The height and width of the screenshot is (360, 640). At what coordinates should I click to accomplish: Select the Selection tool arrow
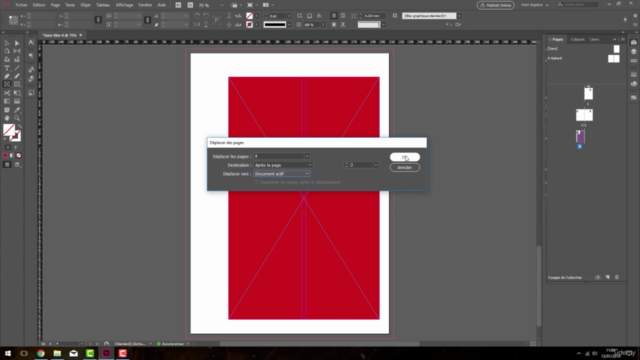click(7, 43)
